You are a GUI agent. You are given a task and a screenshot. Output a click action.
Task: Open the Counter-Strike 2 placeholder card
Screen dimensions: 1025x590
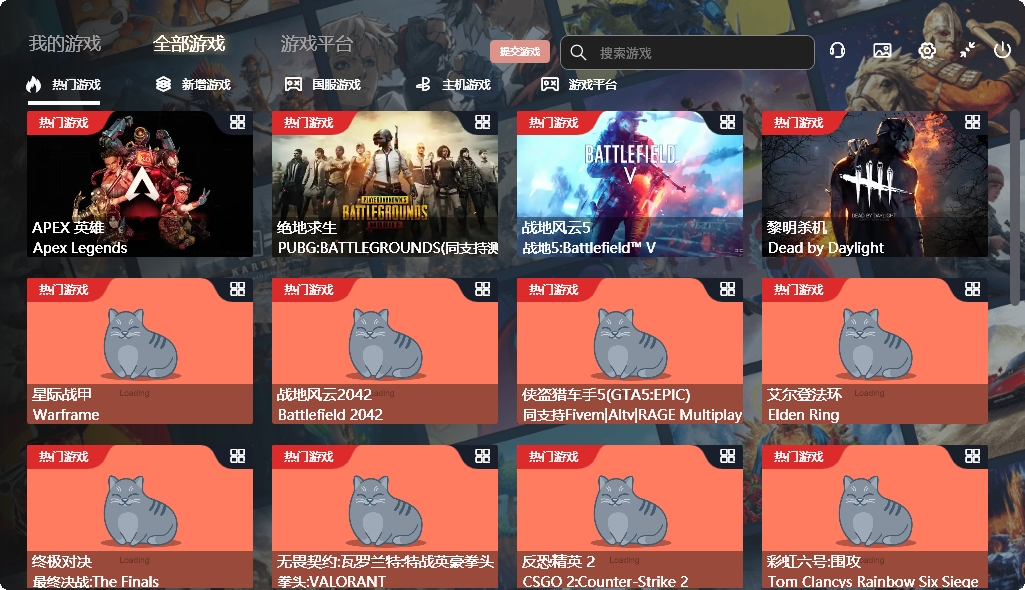coord(630,517)
